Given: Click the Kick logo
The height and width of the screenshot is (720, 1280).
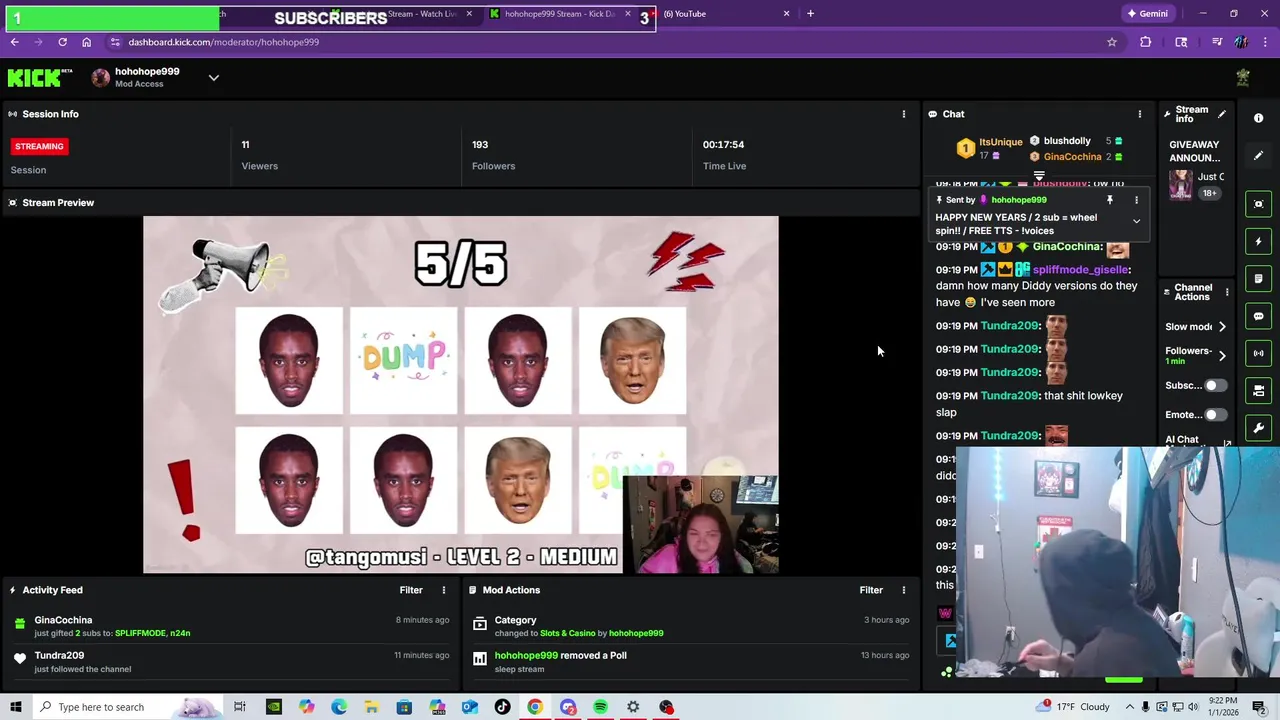Looking at the screenshot, I should [x=40, y=78].
